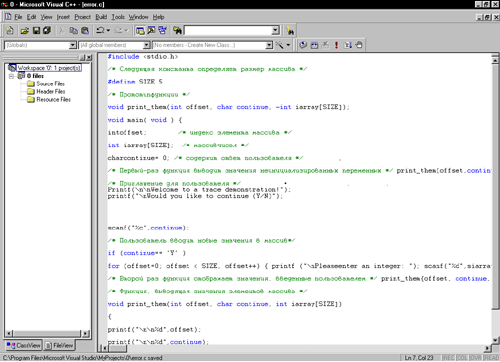Click the Cut scissors icon

click(x=61, y=31)
